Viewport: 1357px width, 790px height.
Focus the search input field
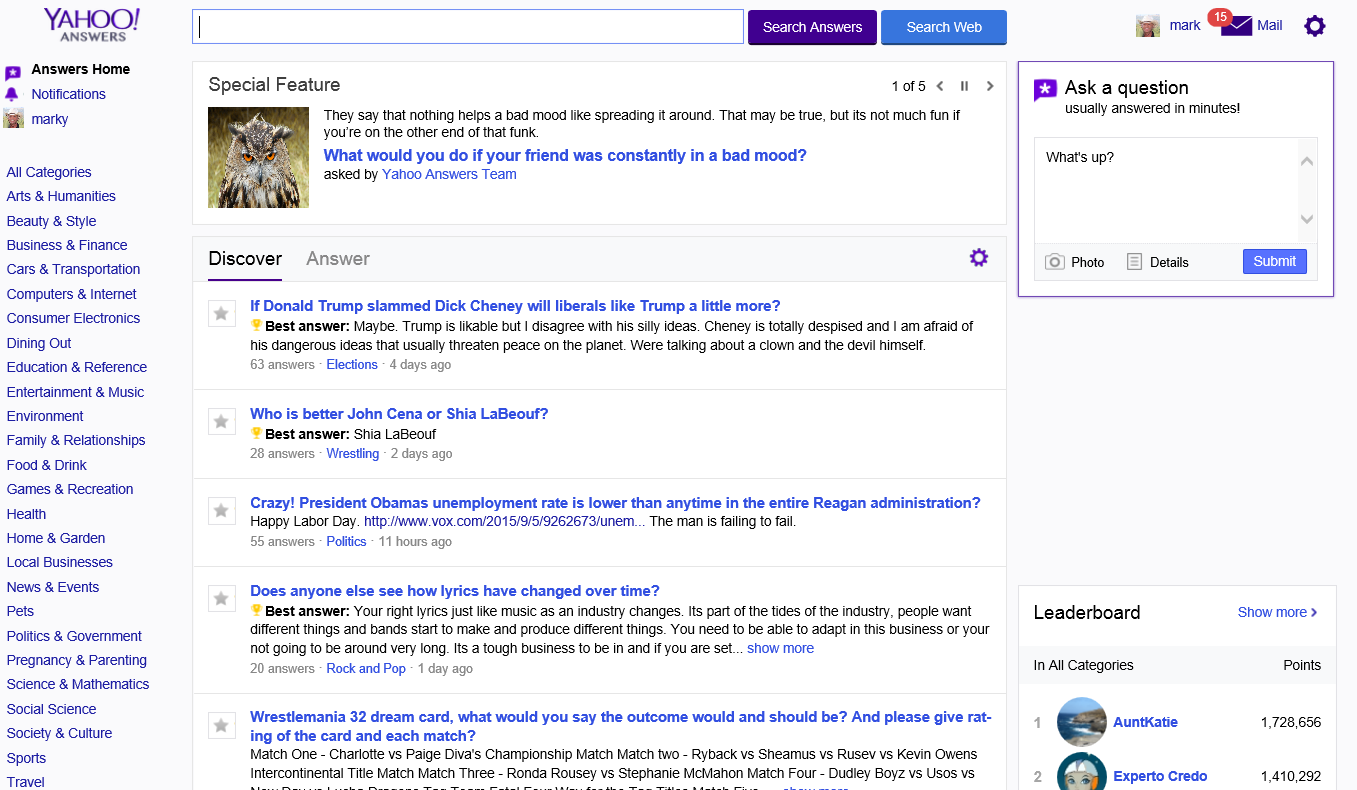[468, 27]
